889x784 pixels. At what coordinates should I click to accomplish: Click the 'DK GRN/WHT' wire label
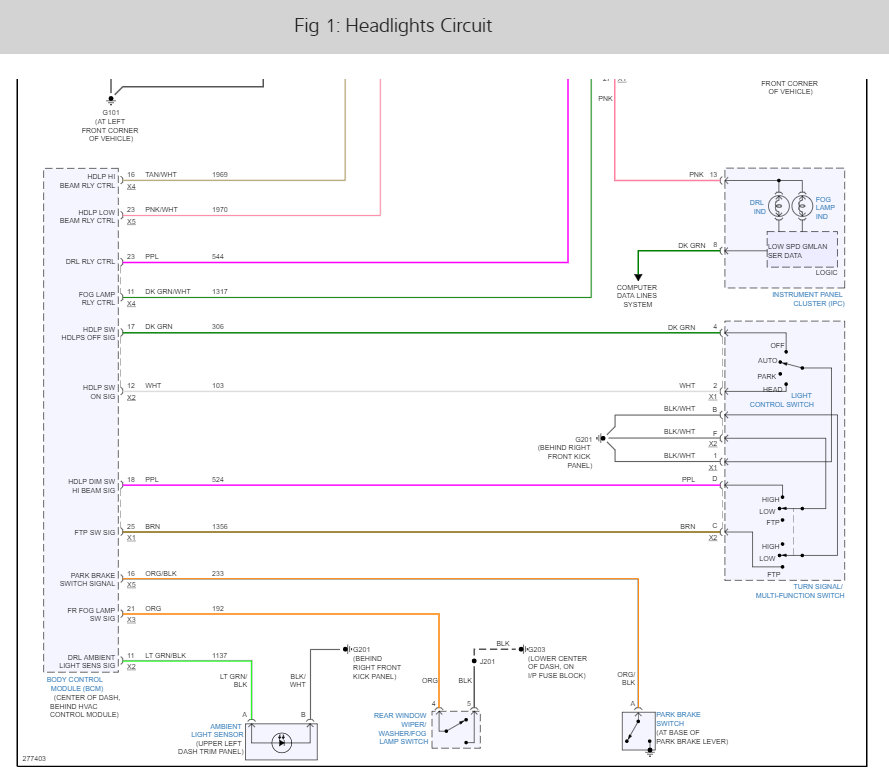click(x=168, y=292)
